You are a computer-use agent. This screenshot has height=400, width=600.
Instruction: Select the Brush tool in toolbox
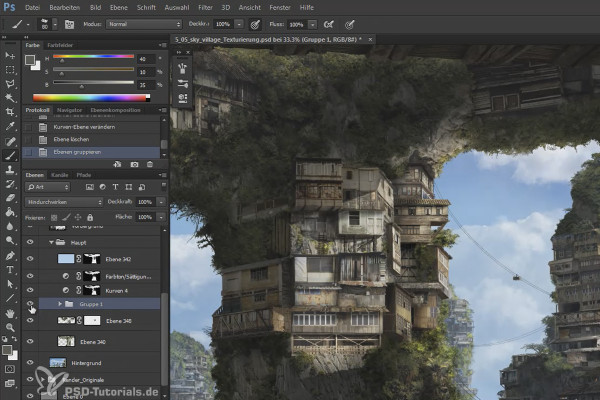[10, 155]
